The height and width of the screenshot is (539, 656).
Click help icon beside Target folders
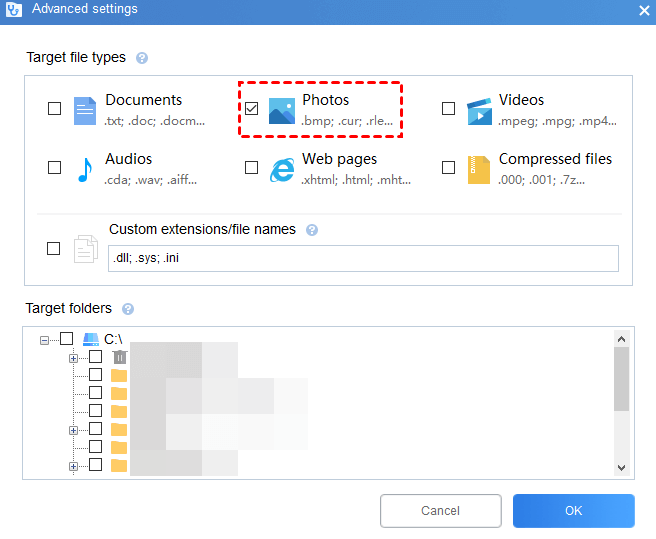[x=127, y=309]
